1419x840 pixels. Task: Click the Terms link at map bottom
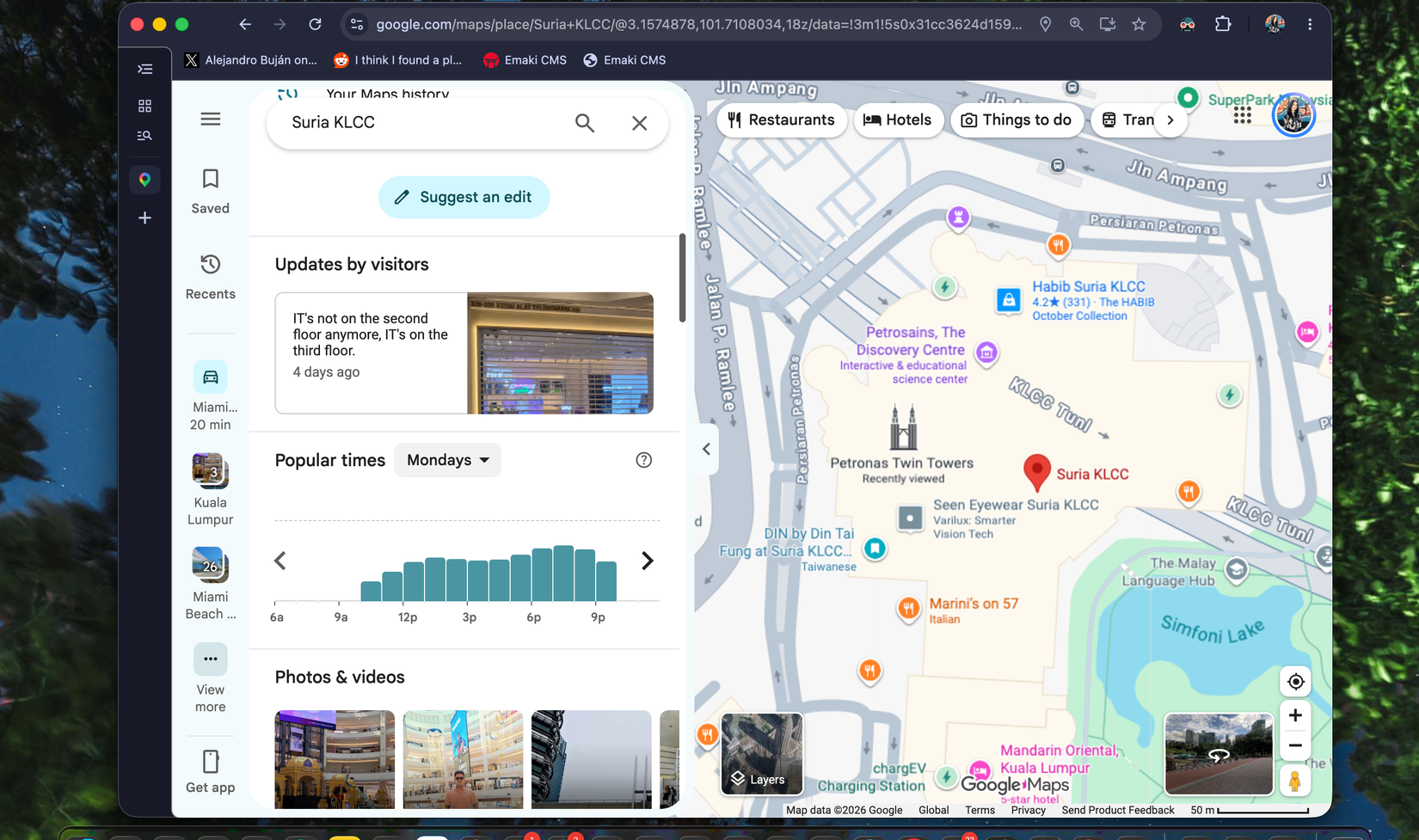point(980,810)
